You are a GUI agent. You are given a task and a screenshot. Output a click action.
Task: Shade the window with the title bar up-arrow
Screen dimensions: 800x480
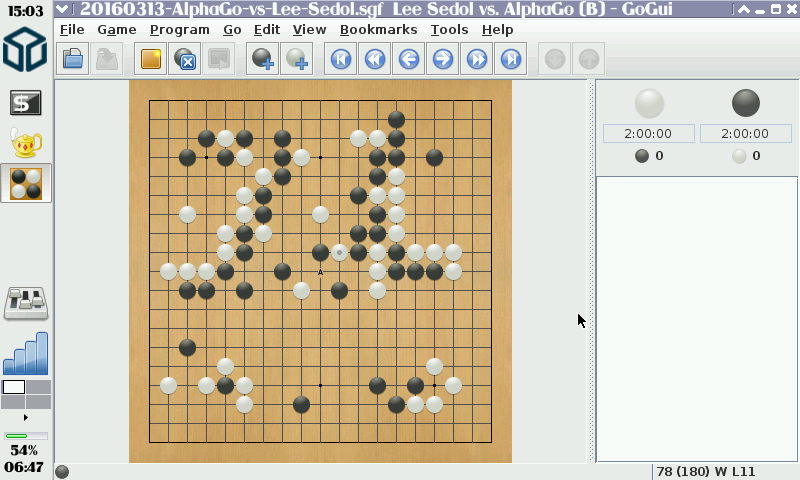click(743, 9)
